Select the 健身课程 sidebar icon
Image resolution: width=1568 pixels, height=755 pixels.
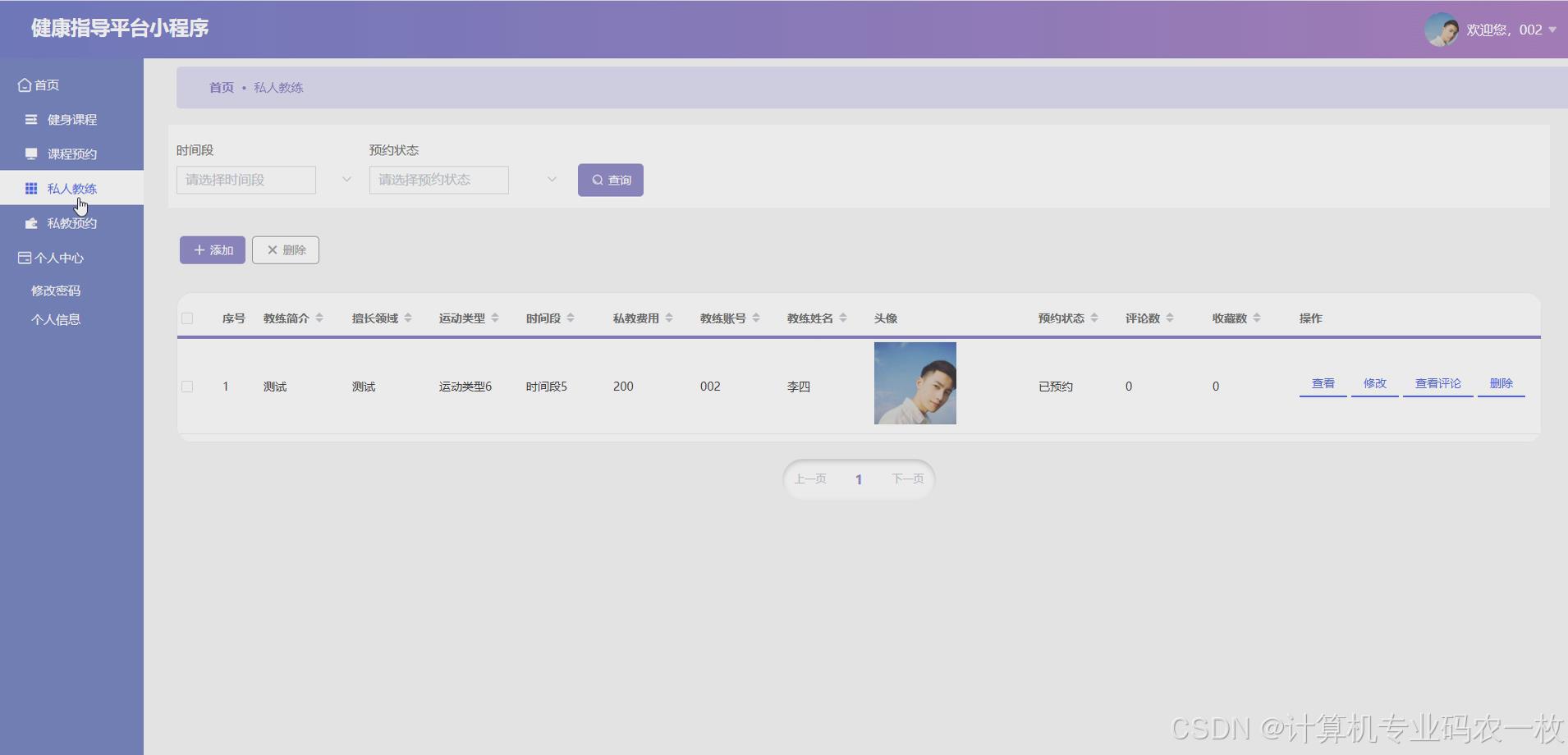[x=30, y=119]
